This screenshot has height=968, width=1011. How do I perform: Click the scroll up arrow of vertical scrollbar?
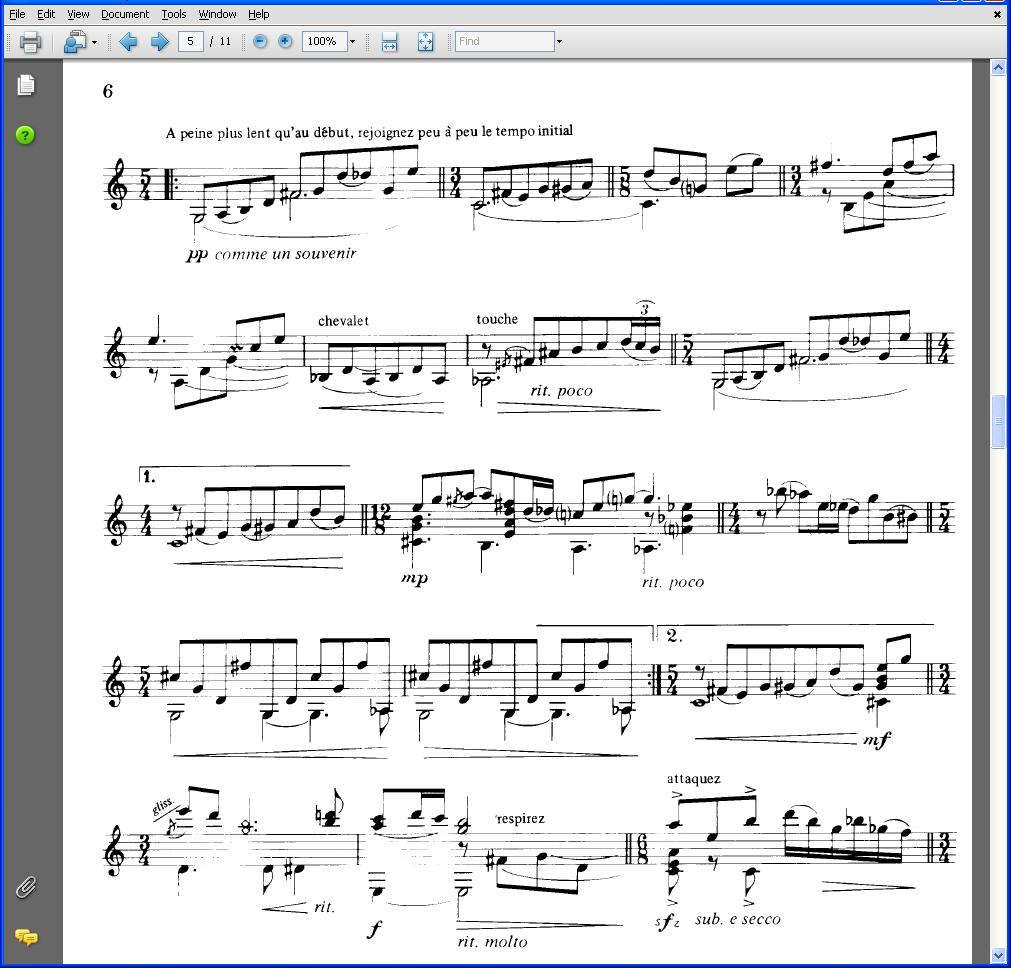click(998, 68)
